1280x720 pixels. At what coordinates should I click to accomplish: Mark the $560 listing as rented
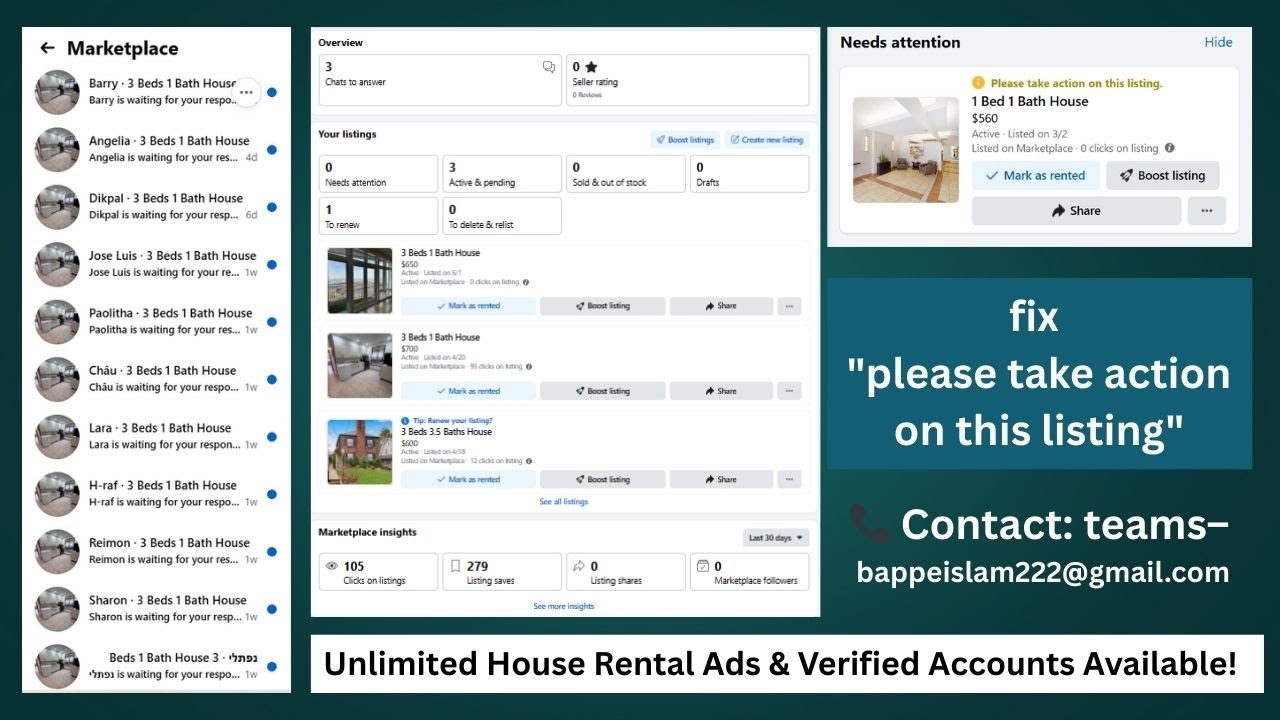pos(1036,175)
